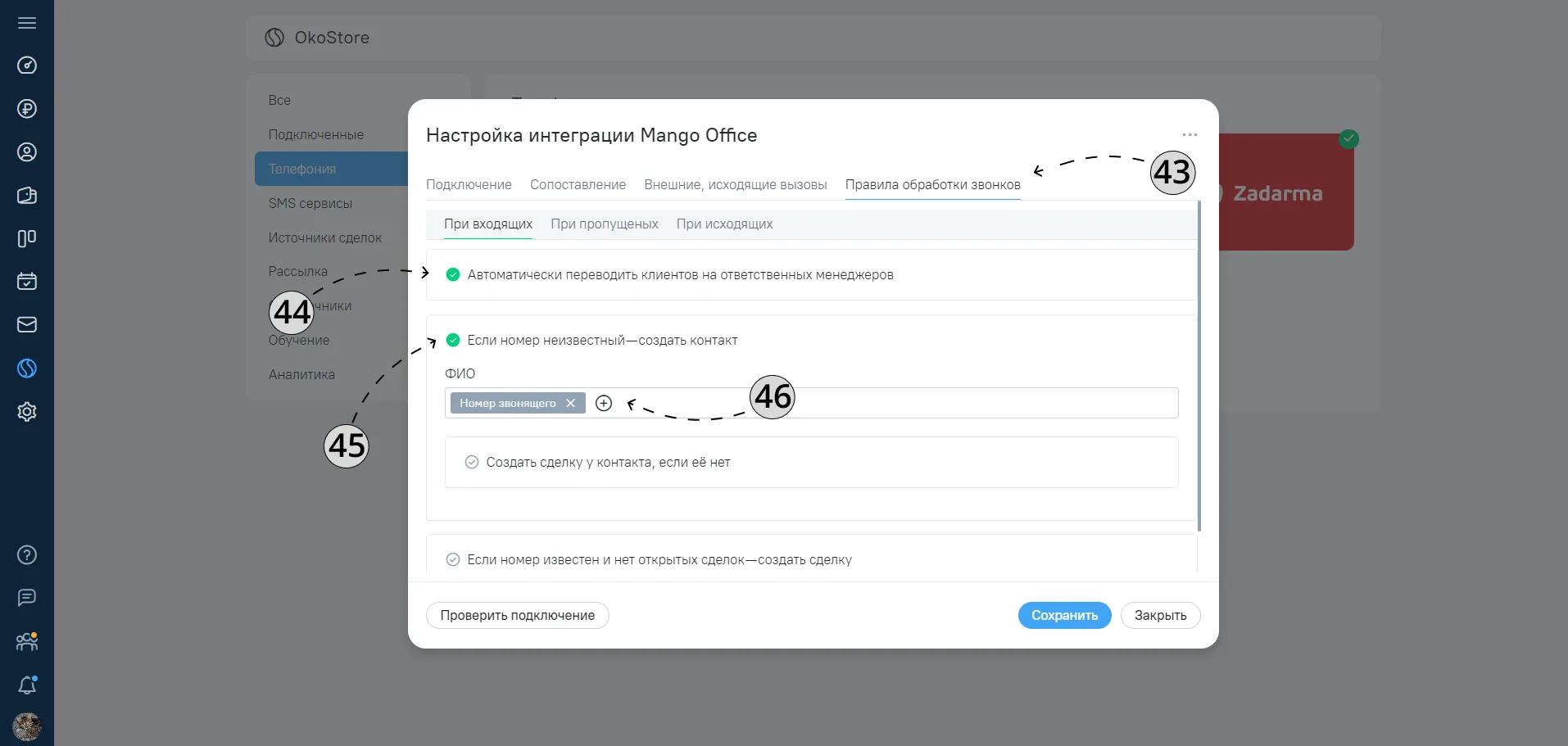1568x746 pixels.
Task: Open the hamburger menu in sidebar
Action: 27,23
